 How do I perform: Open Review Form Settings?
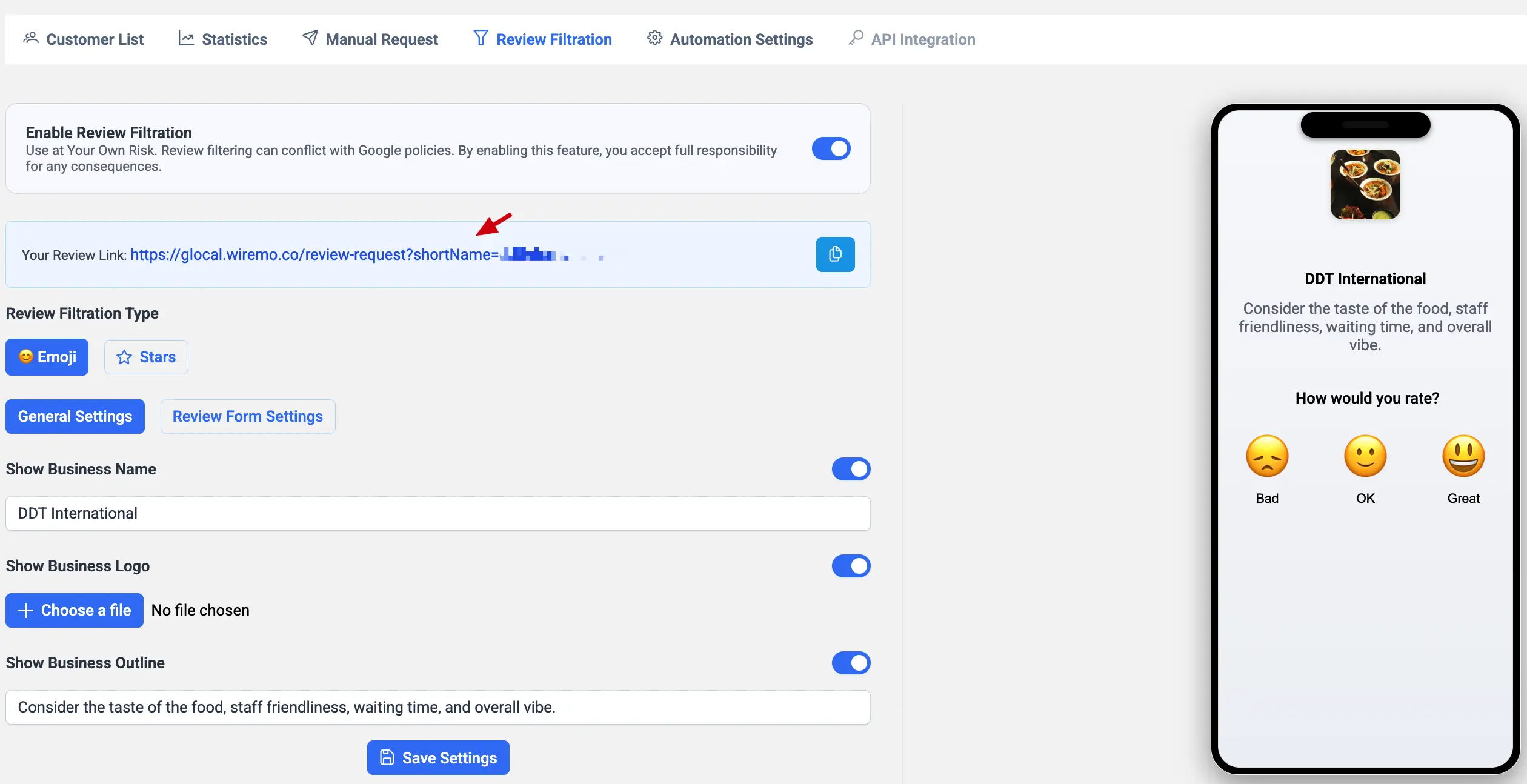pos(247,416)
